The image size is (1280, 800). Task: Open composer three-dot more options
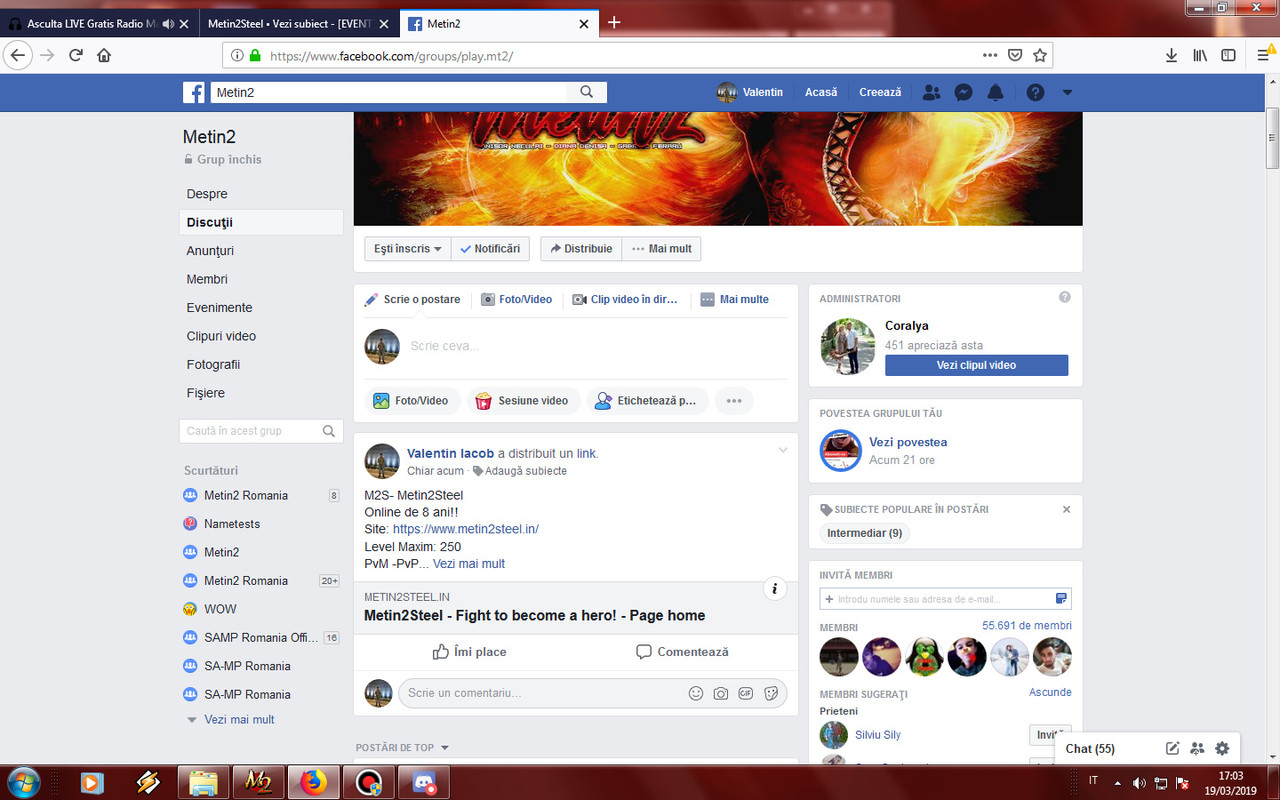point(734,401)
